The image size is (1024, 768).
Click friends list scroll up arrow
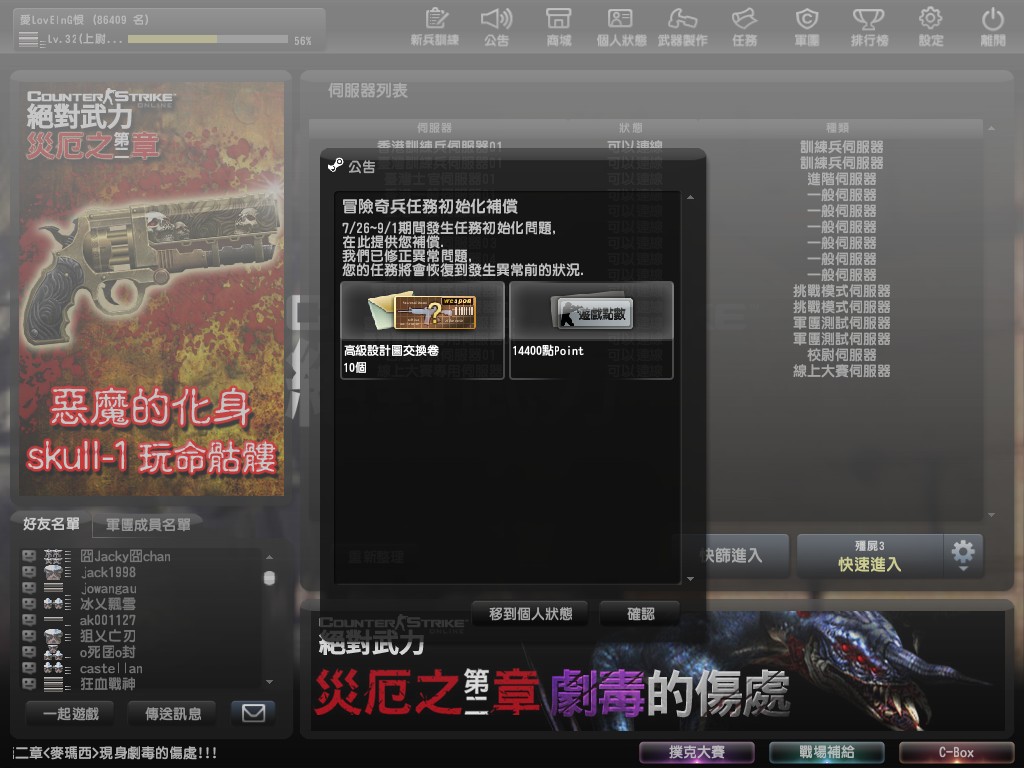[269, 557]
